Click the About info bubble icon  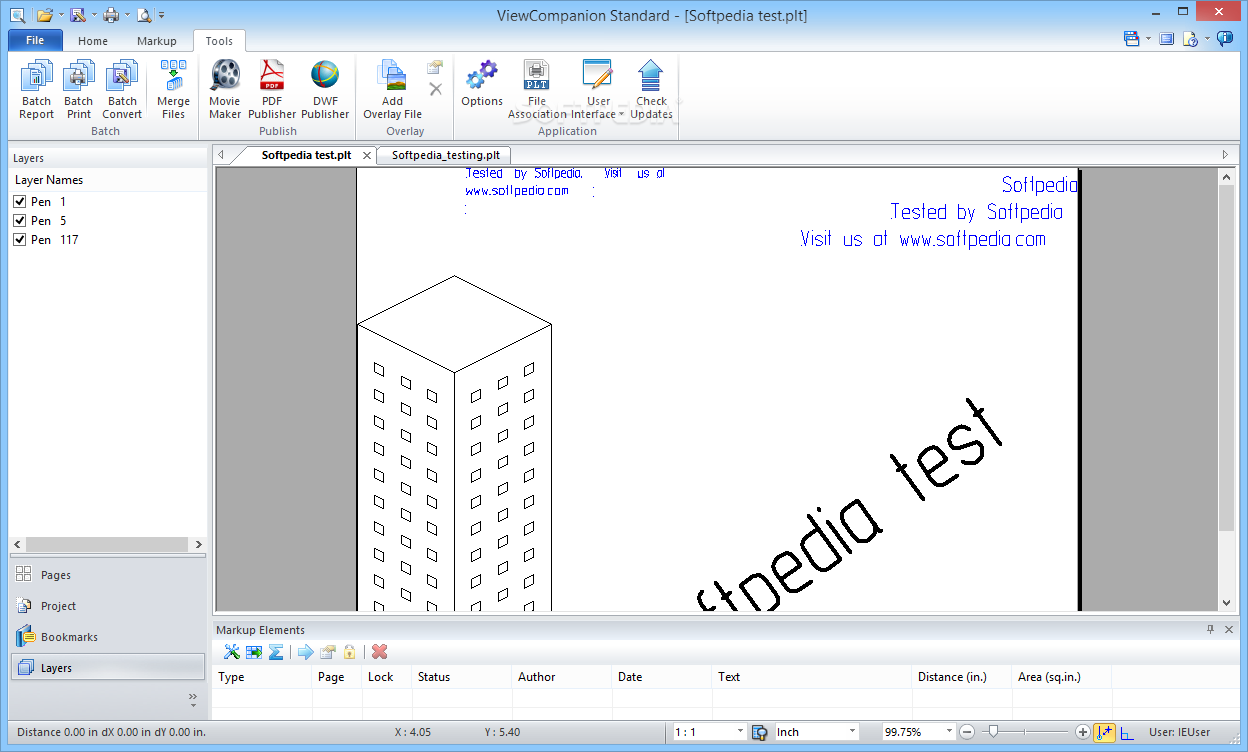(x=1226, y=38)
